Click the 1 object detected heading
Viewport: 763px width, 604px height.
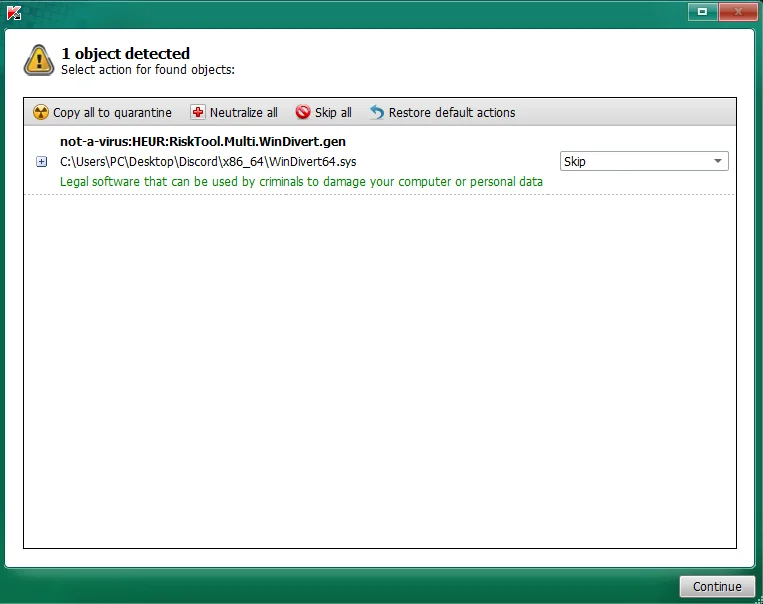126,53
